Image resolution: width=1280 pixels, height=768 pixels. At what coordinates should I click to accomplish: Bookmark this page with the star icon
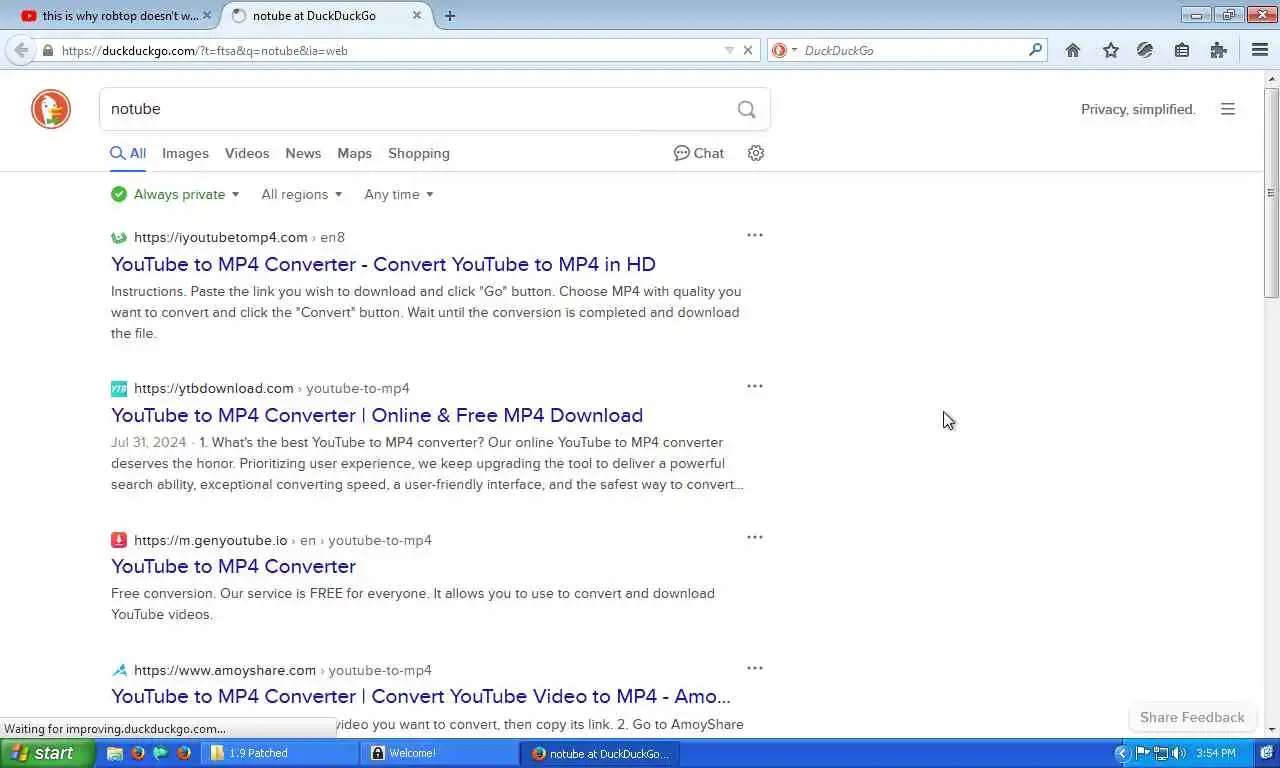[x=1110, y=50]
